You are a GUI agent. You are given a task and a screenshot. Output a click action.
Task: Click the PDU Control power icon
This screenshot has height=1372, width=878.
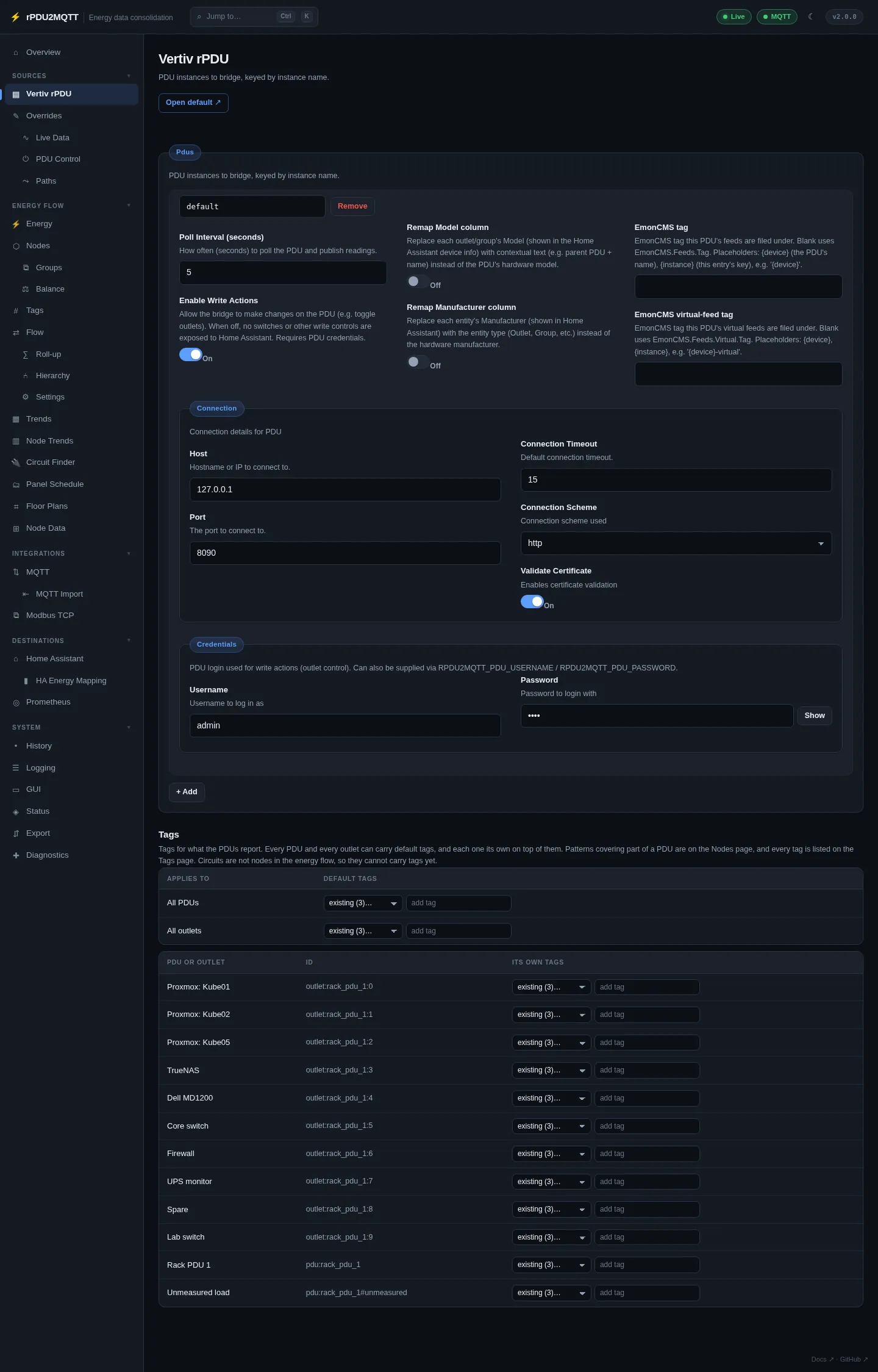(x=26, y=159)
